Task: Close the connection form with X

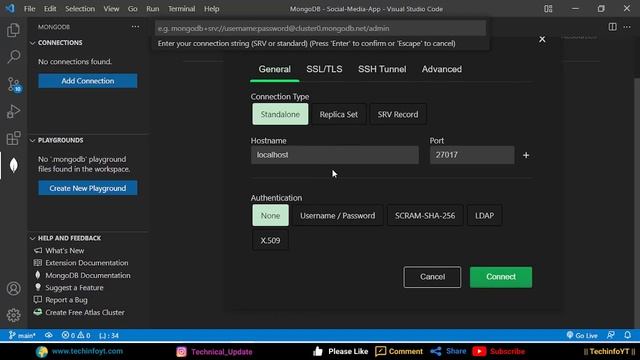Action: [x=542, y=39]
